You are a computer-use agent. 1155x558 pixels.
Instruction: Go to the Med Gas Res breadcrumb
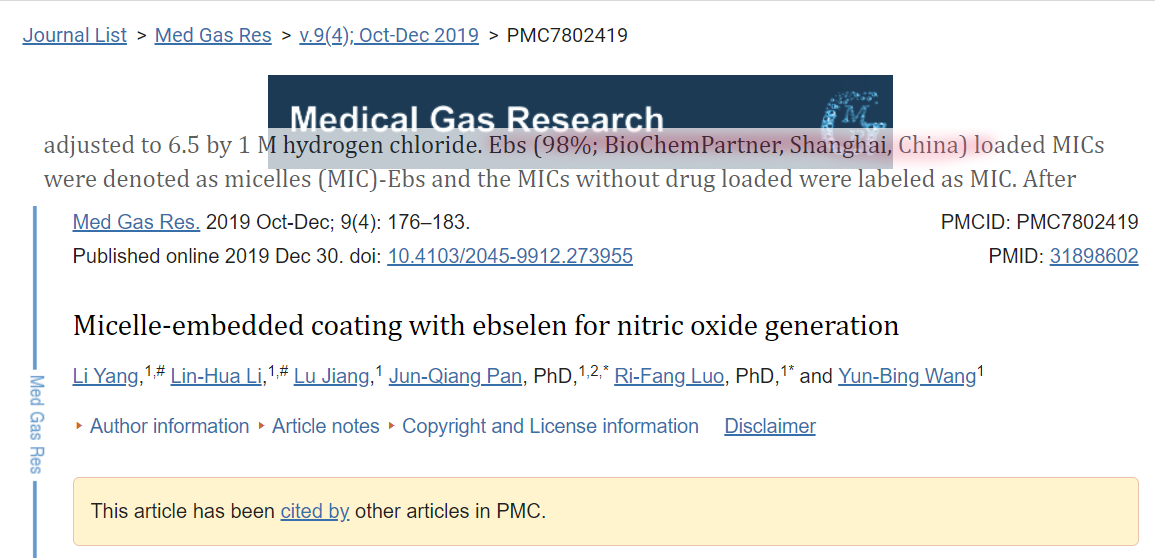(213, 35)
